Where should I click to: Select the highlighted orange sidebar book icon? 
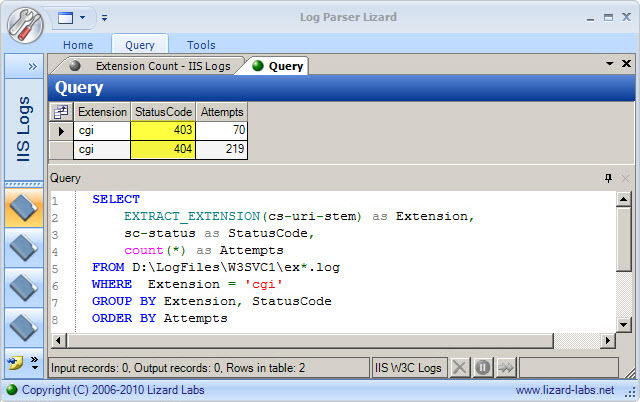coord(24,208)
